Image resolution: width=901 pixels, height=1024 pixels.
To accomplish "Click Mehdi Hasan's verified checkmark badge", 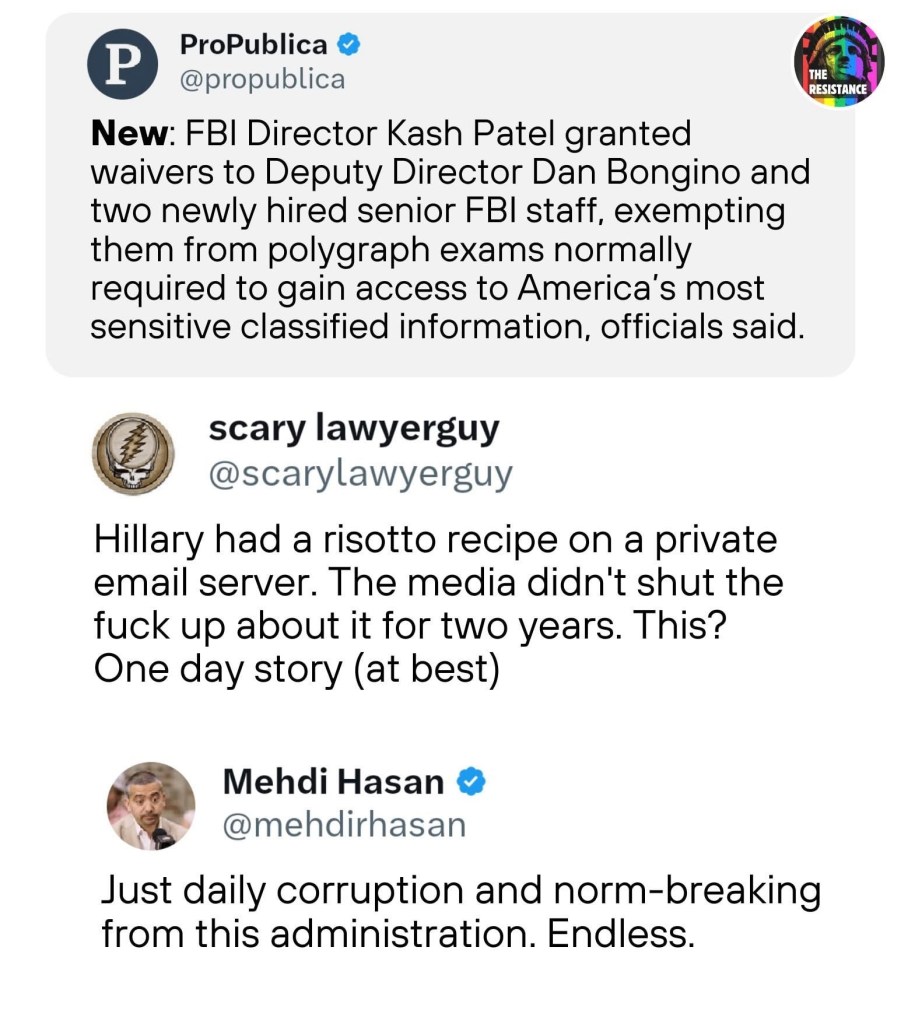I will tap(470, 782).
